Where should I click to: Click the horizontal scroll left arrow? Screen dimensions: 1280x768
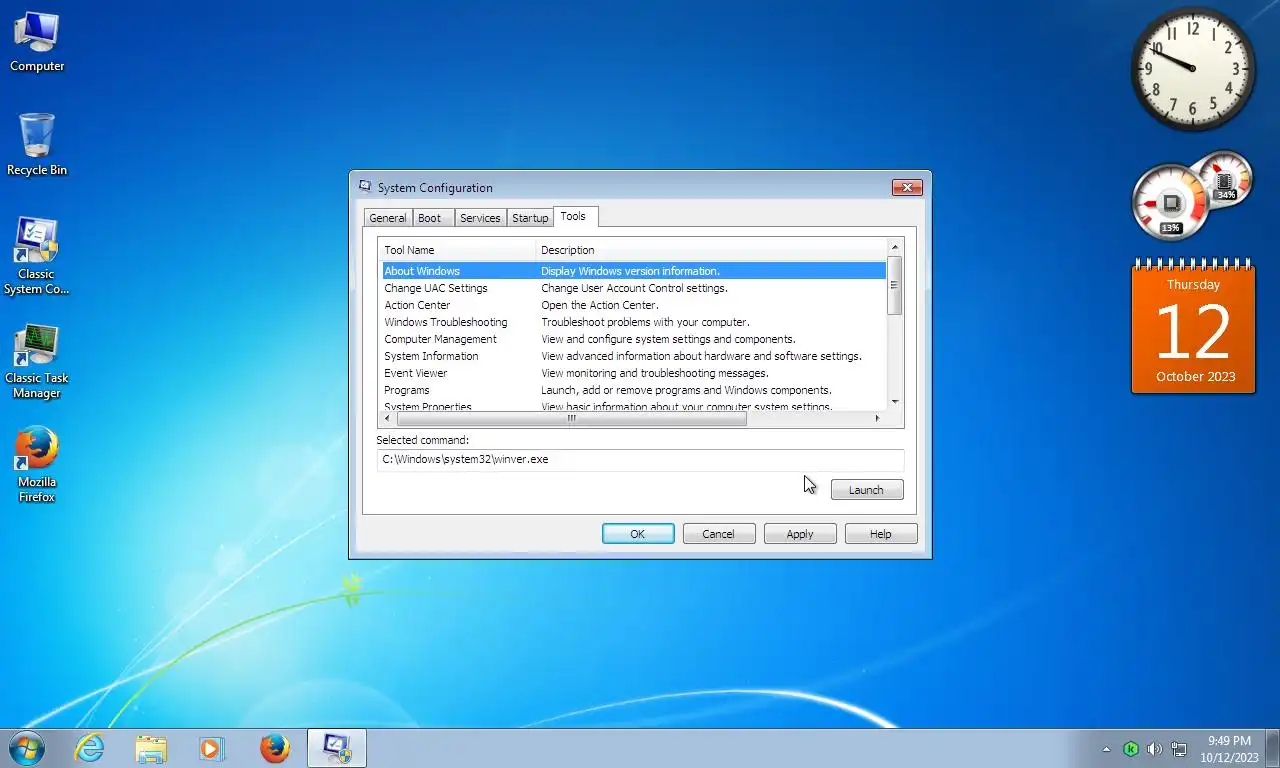tap(386, 419)
